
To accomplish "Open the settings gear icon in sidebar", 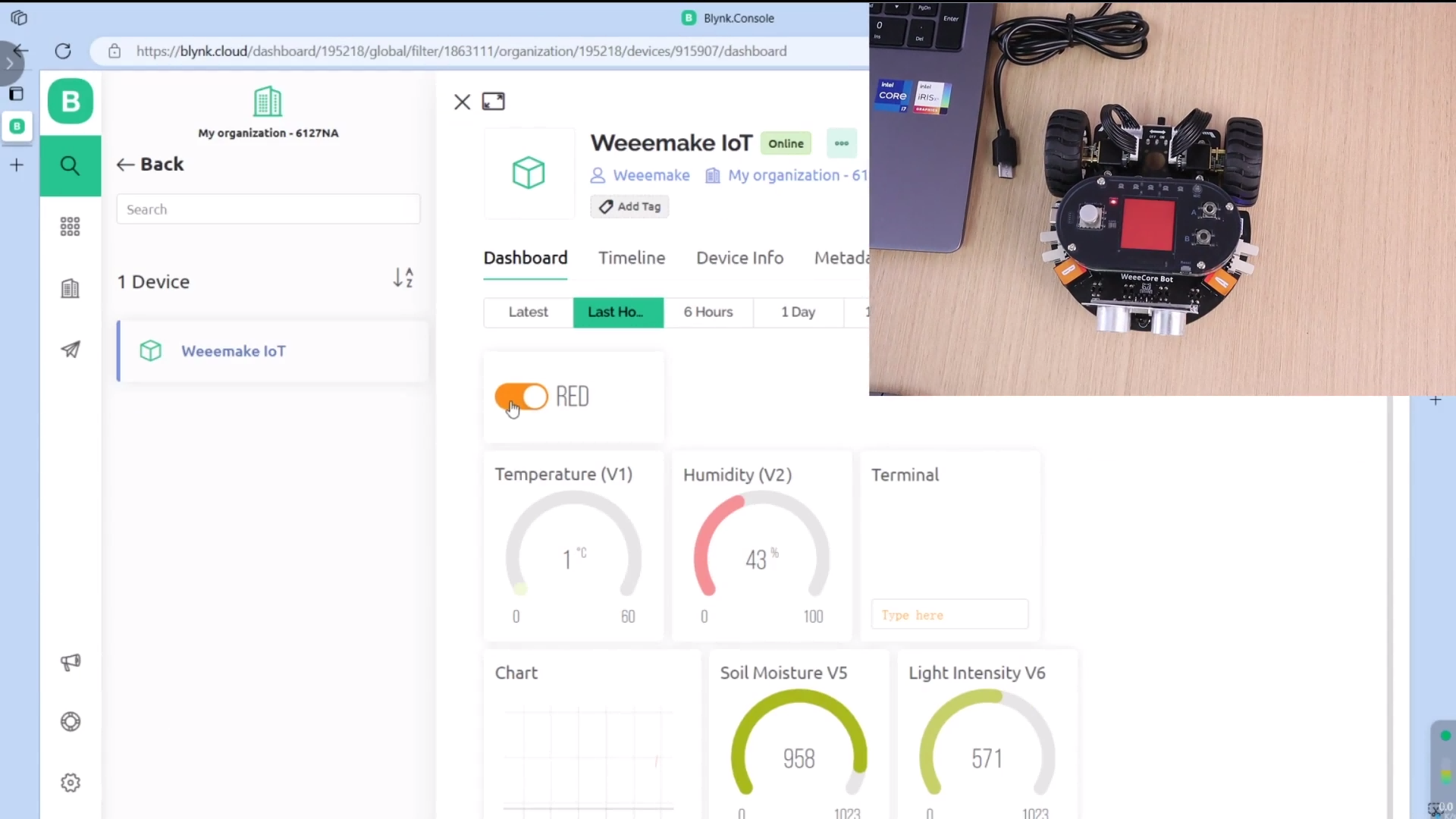I will pos(70,783).
